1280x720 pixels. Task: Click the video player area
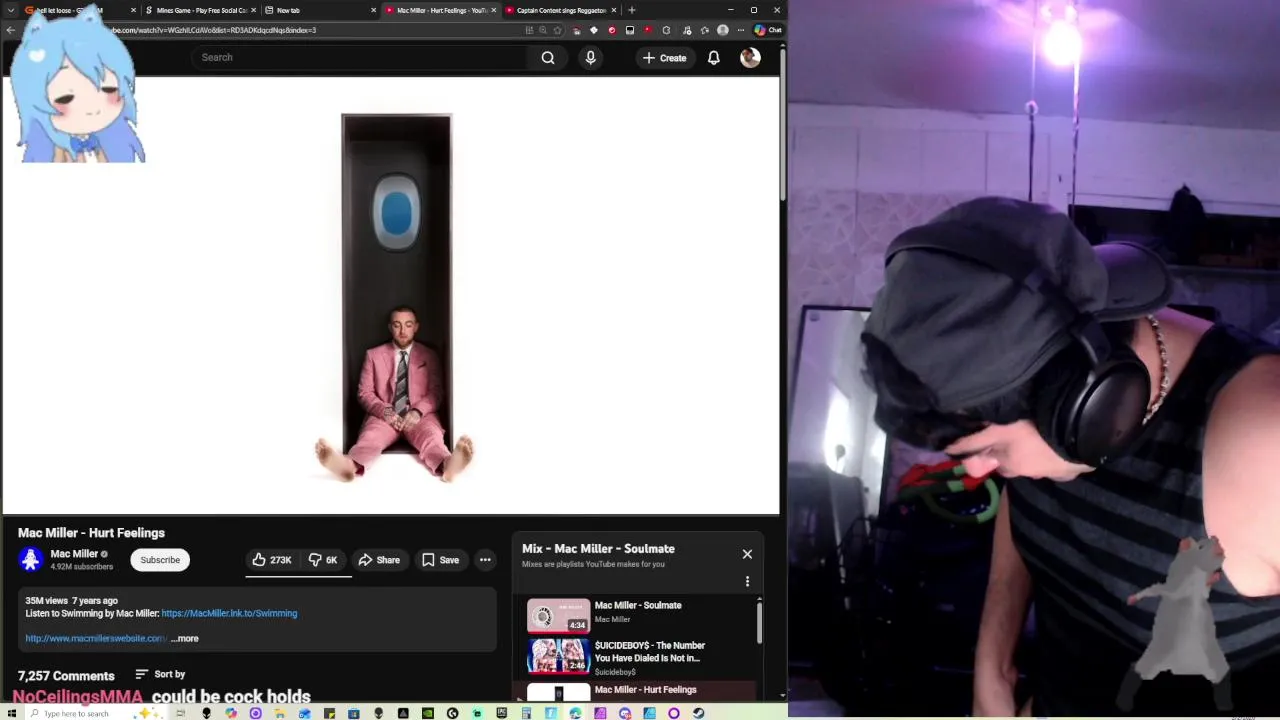(391, 296)
